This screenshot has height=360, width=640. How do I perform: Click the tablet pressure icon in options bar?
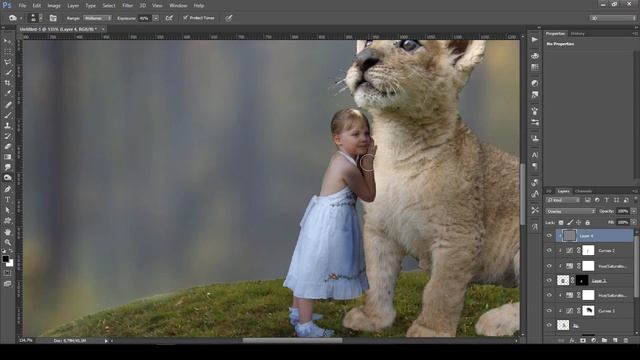[x=229, y=18]
